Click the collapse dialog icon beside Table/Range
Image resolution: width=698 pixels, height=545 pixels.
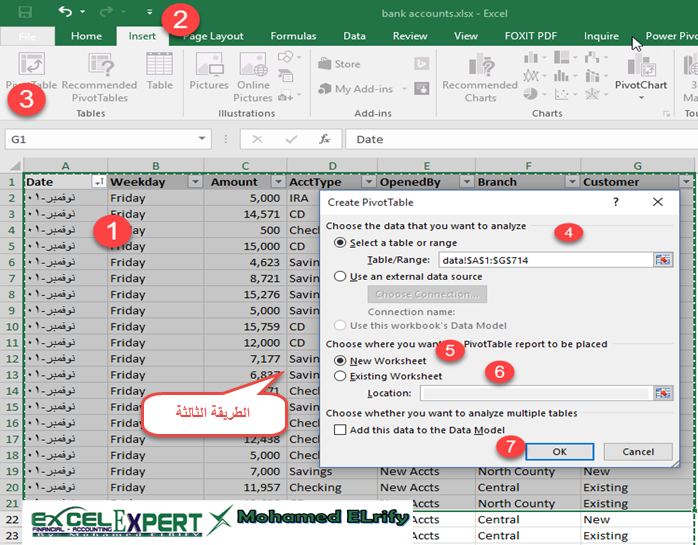(x=663, y=260)
